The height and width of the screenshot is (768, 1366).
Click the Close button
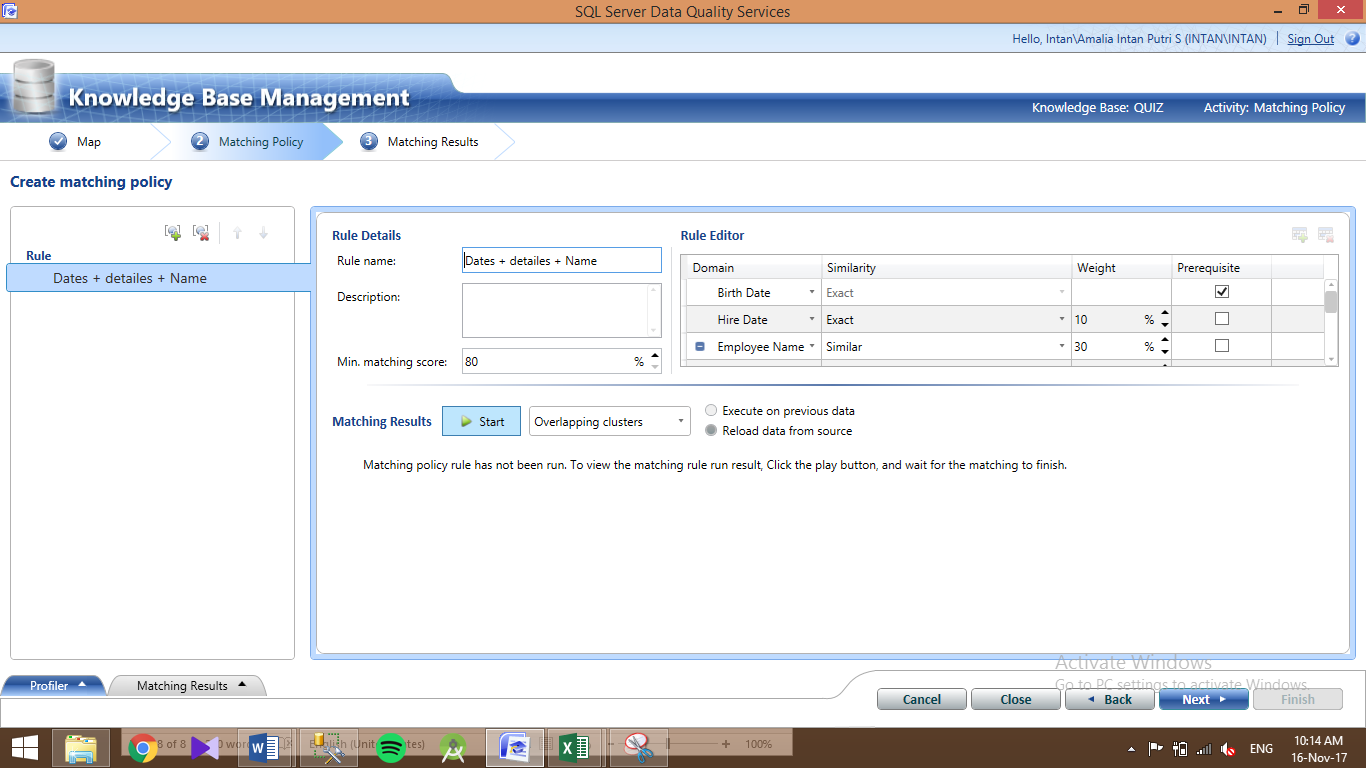[x=1016, y=700]
